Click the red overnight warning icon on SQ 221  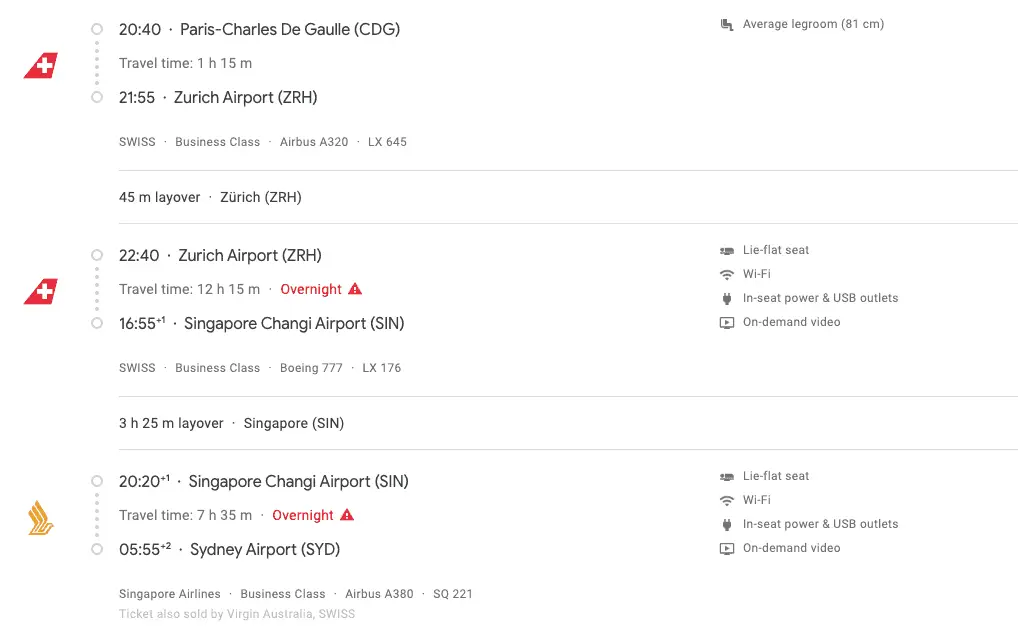[x=347, y=515]
